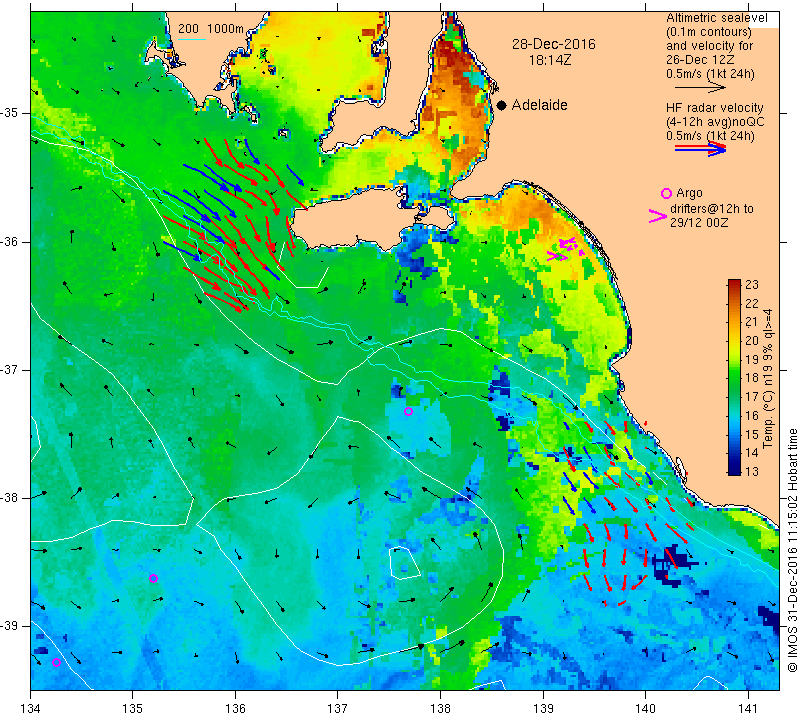Viewport: 800px width, 720px height.
Task: Click the colorbar value 23
Action: pos(752,285)
